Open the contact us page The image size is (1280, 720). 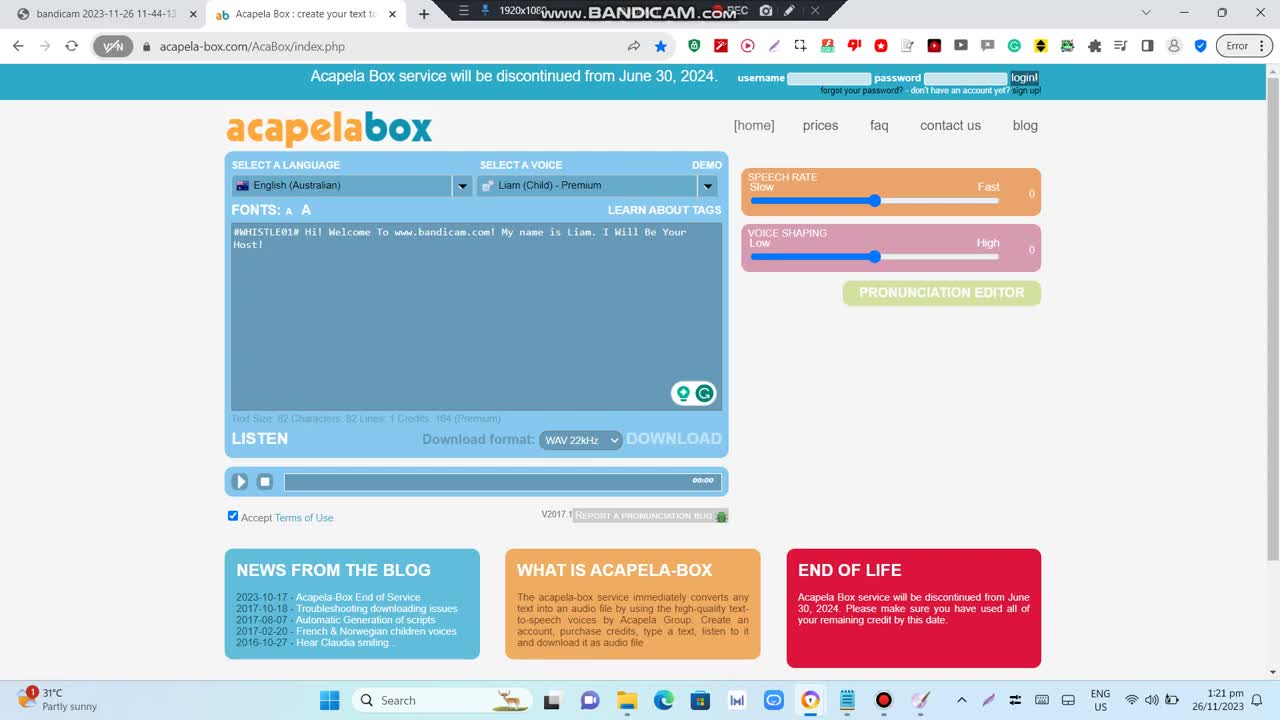click(950, 125)
